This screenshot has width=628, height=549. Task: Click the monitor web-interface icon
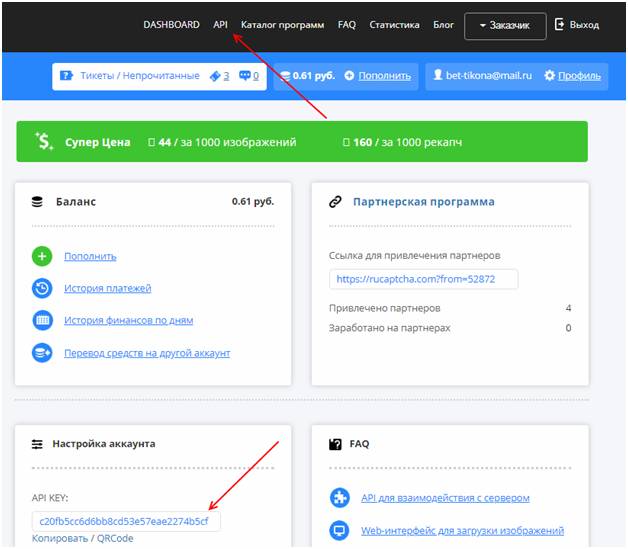(340, 531)
